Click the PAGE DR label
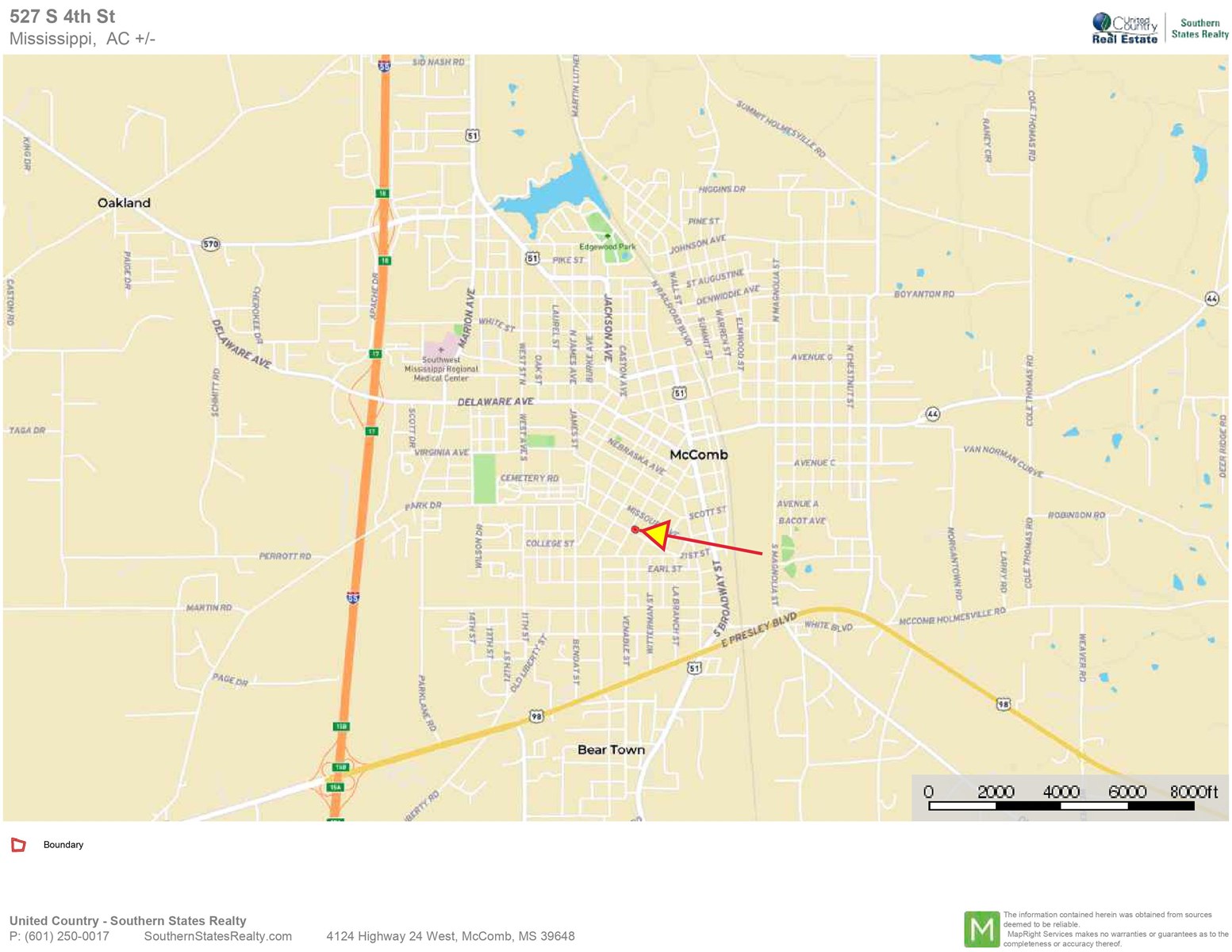 click(230, 680)
